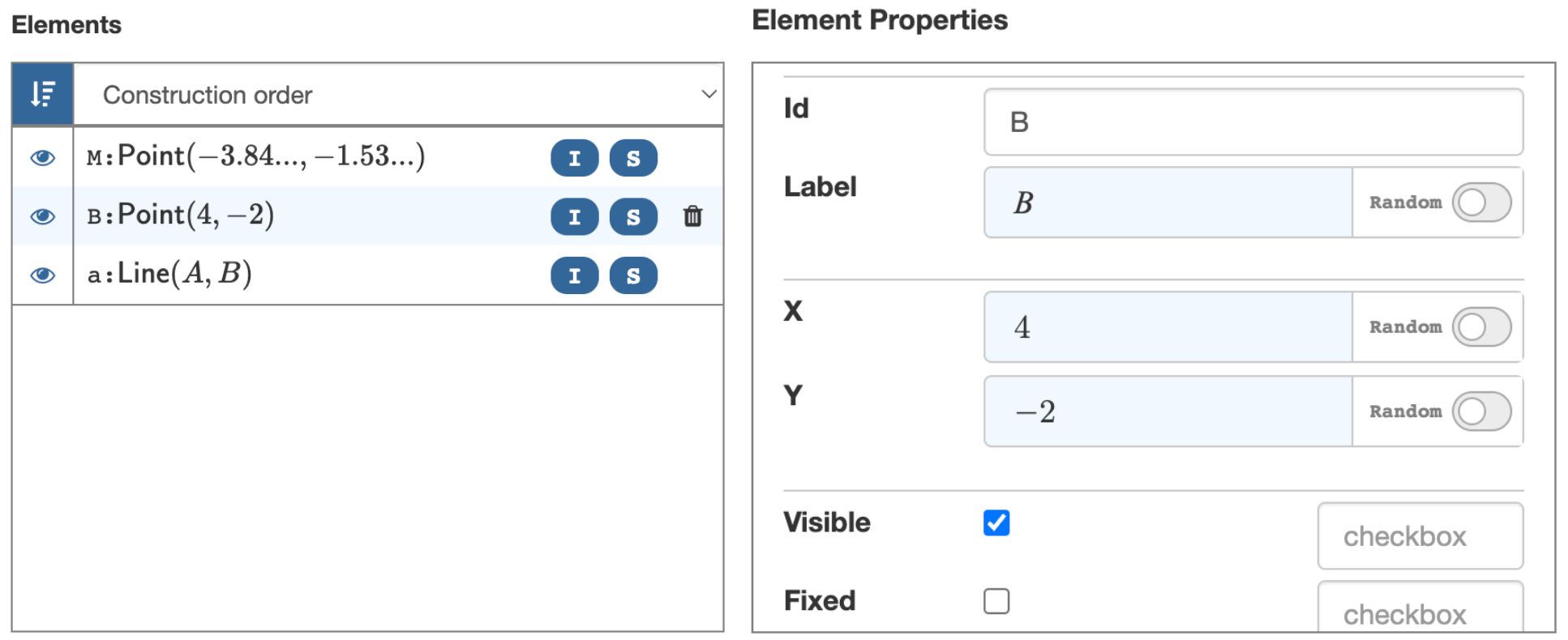Click the I badge for point M
The height and width of the screenshot is (640, 1568).
click(x=576, y=158)
